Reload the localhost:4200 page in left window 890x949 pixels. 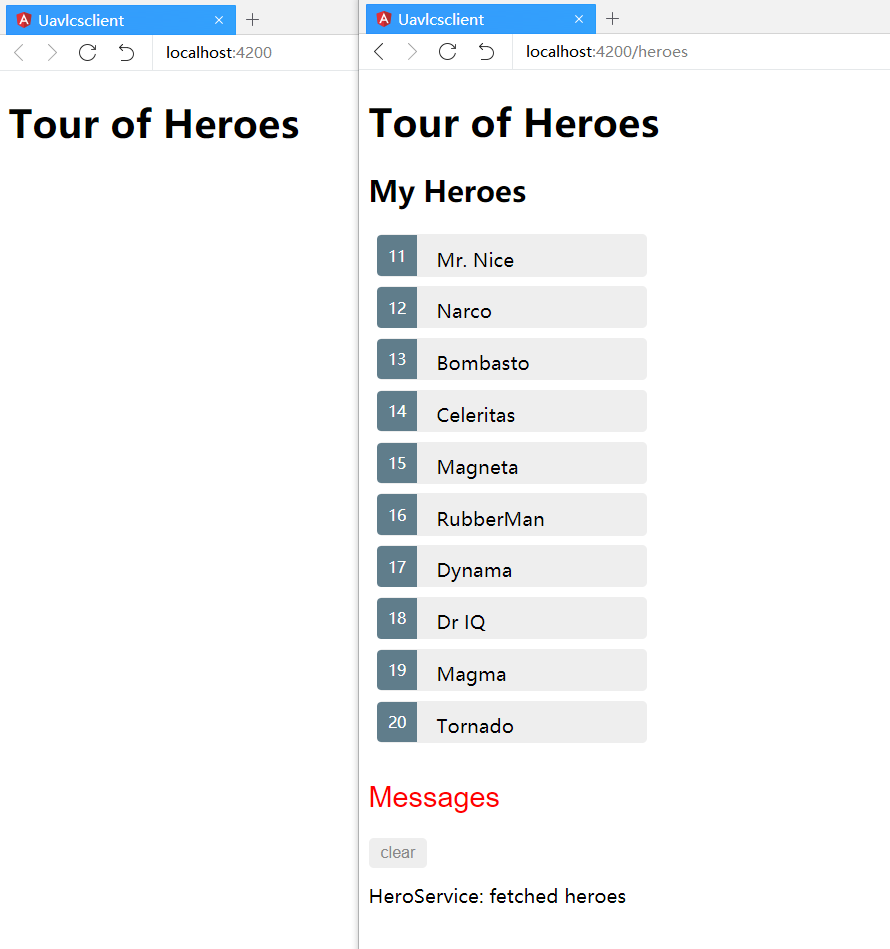click(87, 53)
